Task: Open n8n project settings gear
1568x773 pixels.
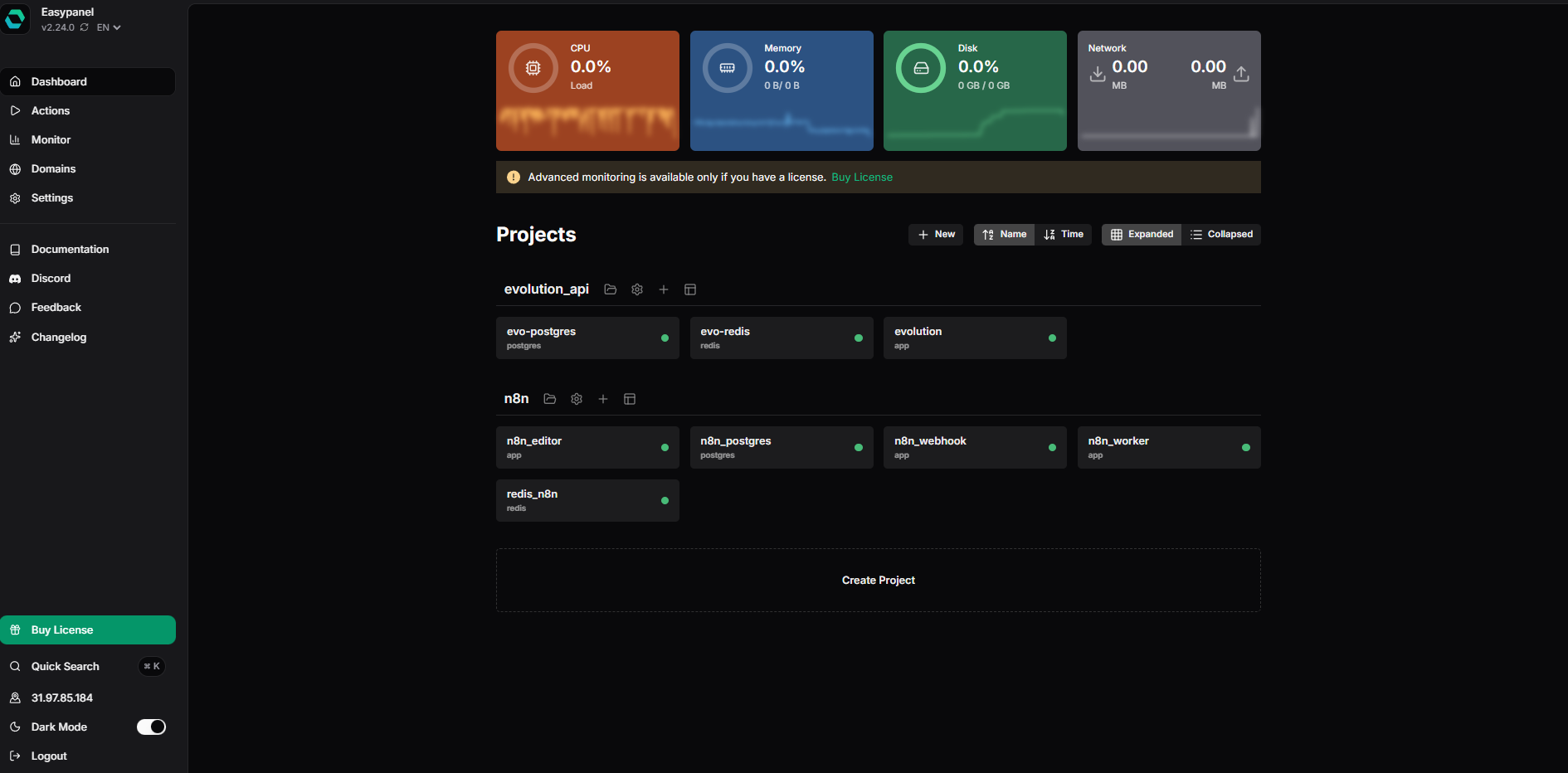Action: [x=577, y=399]
